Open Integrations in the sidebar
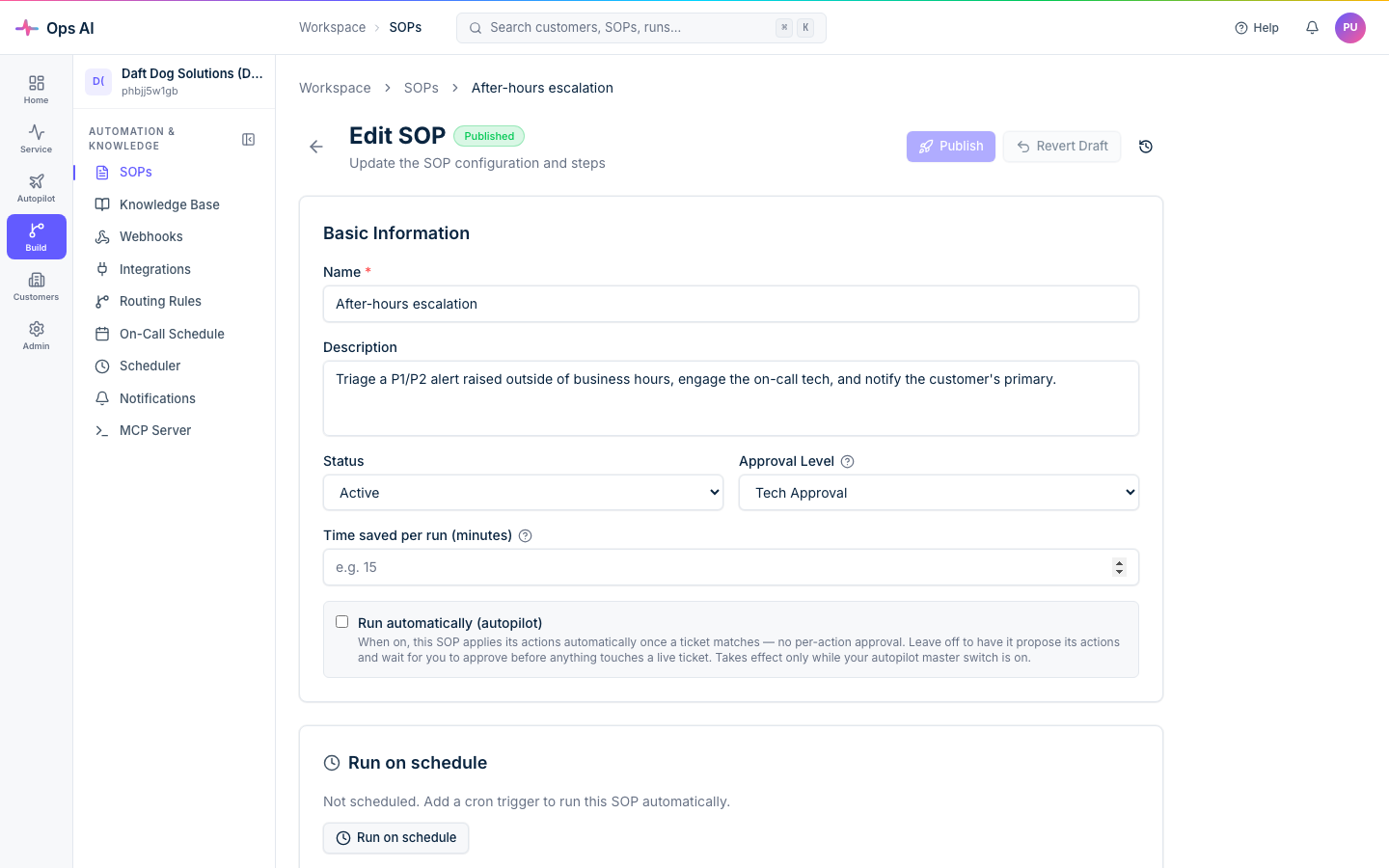The image size is (1389, 868). [175, 269]
